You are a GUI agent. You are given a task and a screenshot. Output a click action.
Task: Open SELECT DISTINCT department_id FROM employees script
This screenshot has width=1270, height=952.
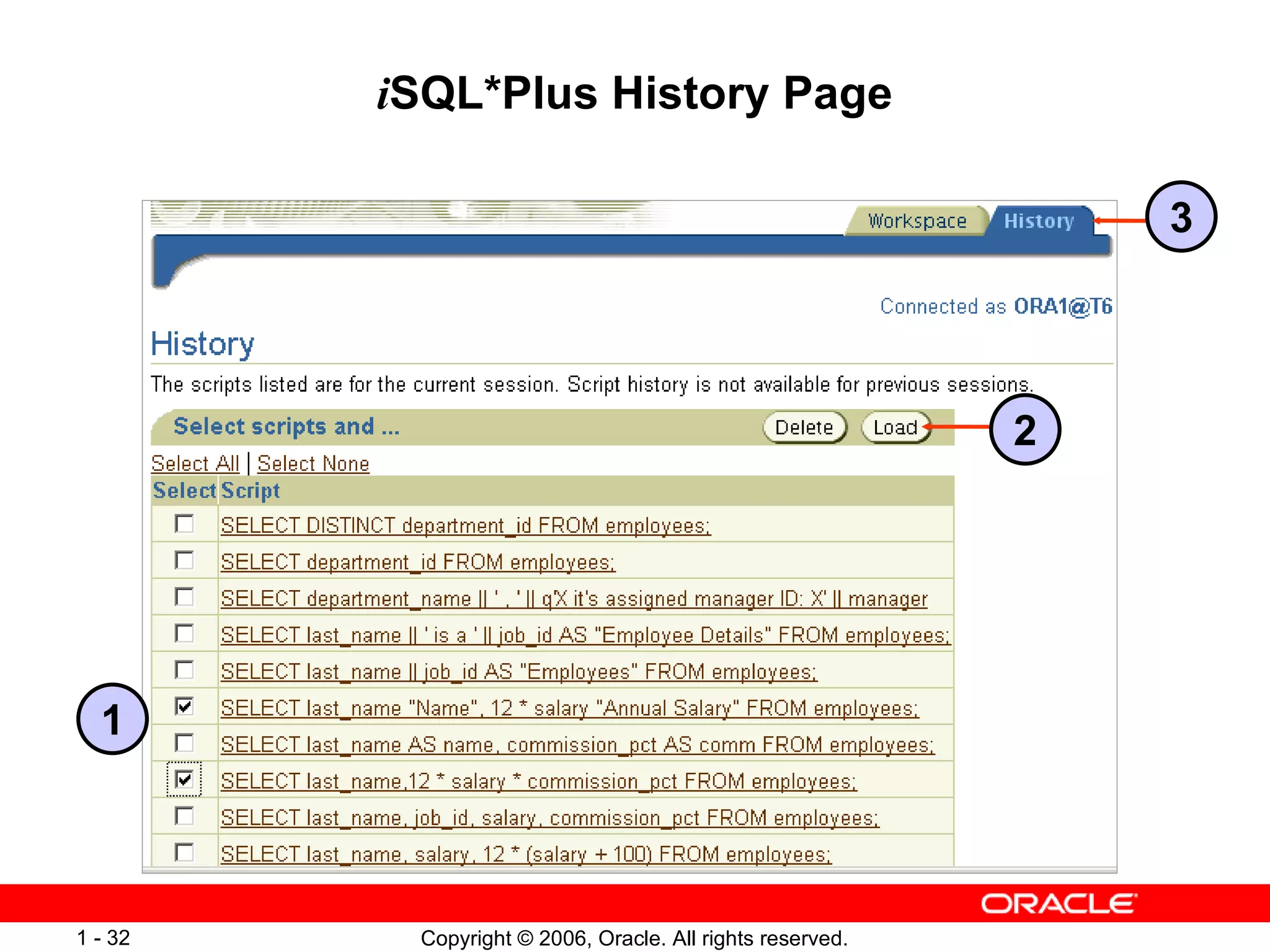465,526
